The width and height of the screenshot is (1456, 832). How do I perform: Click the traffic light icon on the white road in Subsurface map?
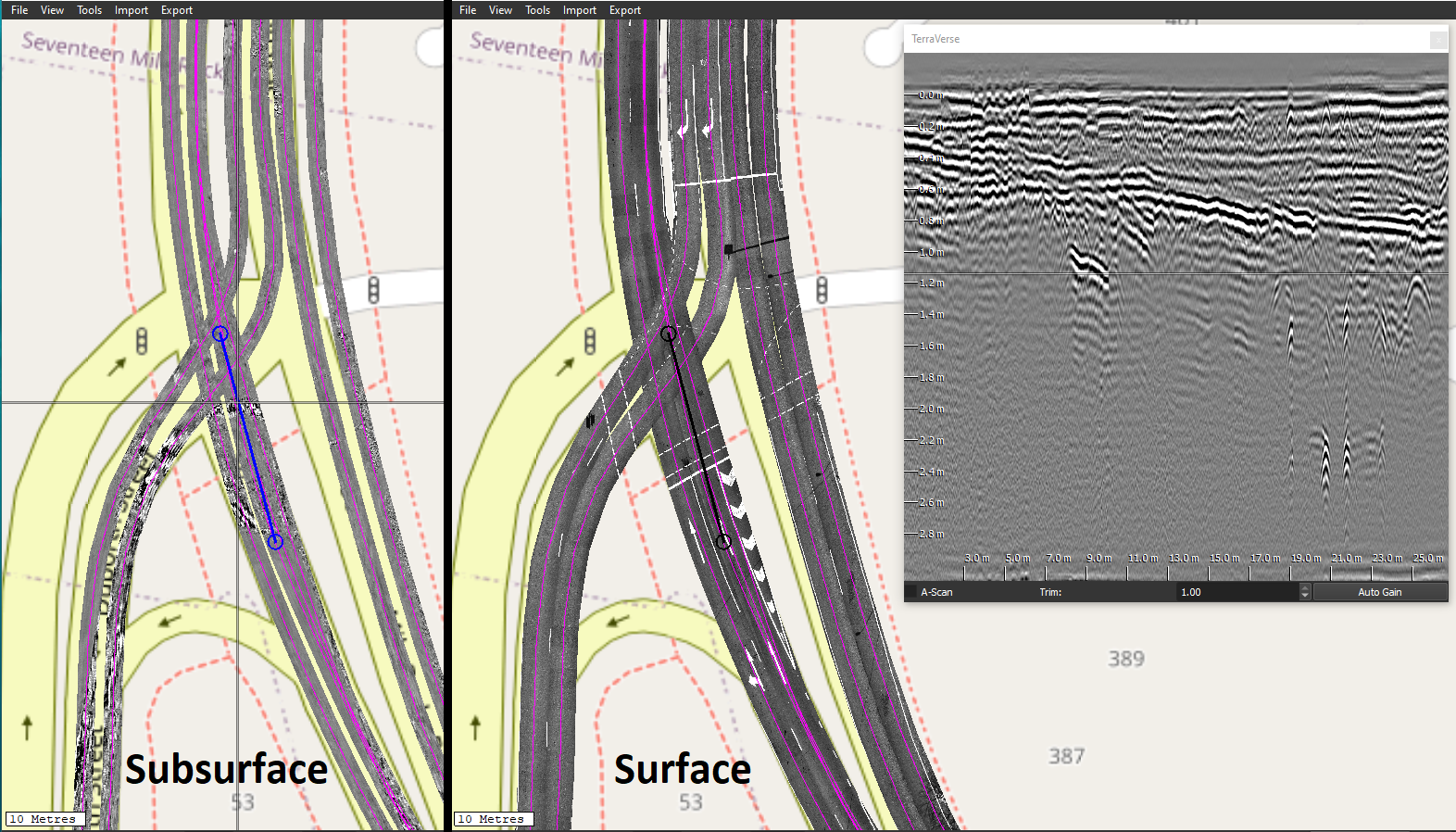(373, 290)
